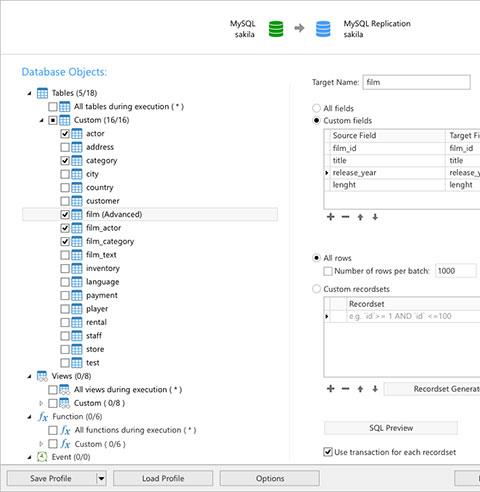Viewport: 480px width, 492px height.
Task: Click the rows per batch value field
Action: pyautogui.click(x=456, y=271)
